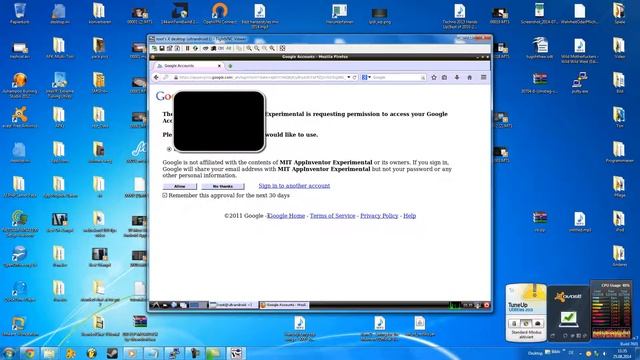This screenshot has height=360, width=640.
Task: Click the Firefox address bar URL
Action: tap(261, 77)
